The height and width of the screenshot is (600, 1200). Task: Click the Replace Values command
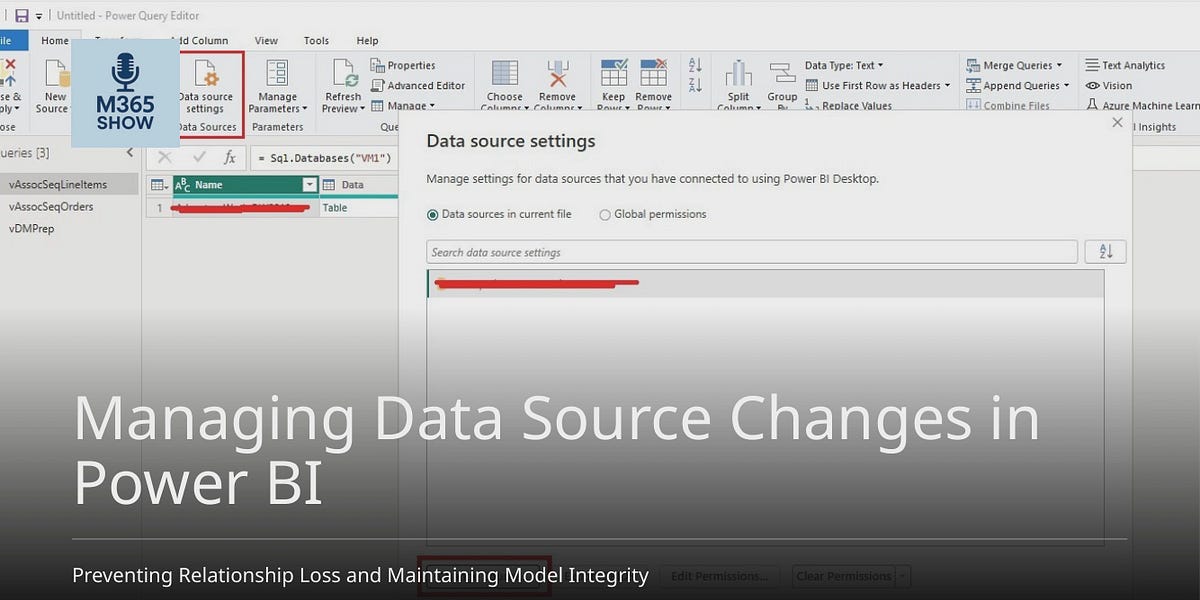click(x=849, y=105)
